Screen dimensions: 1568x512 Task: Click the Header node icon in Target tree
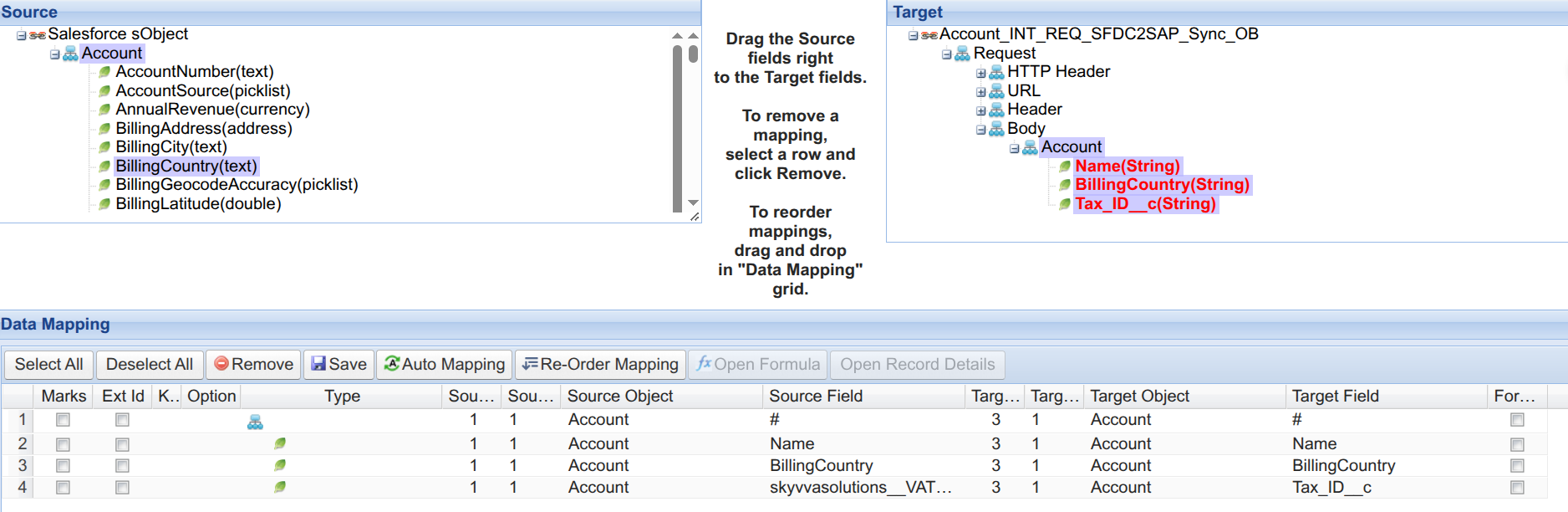(x=996, y=110)
